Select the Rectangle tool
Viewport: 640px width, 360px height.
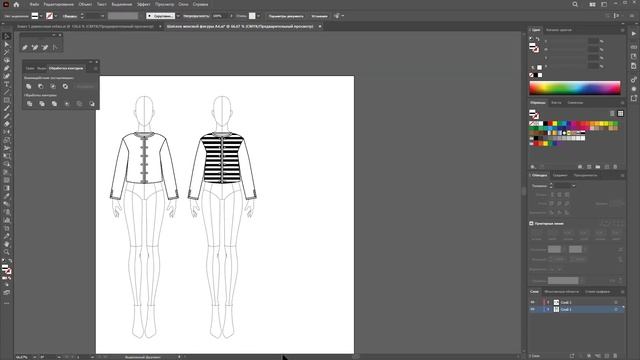pos(7,100)
